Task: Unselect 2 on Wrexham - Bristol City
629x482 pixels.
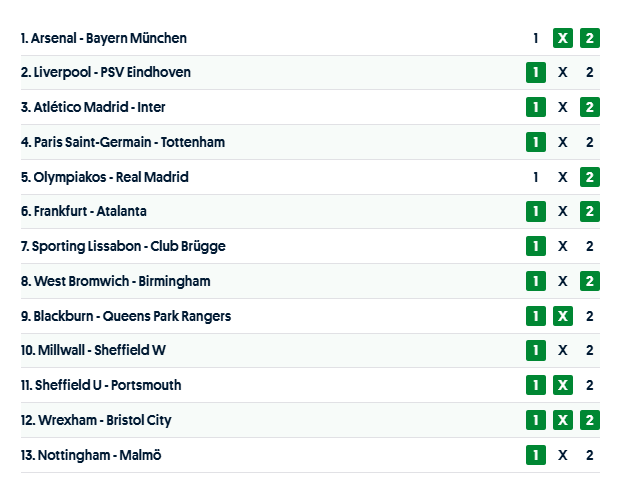Action: pyautogui.click(x=590, y=420)
